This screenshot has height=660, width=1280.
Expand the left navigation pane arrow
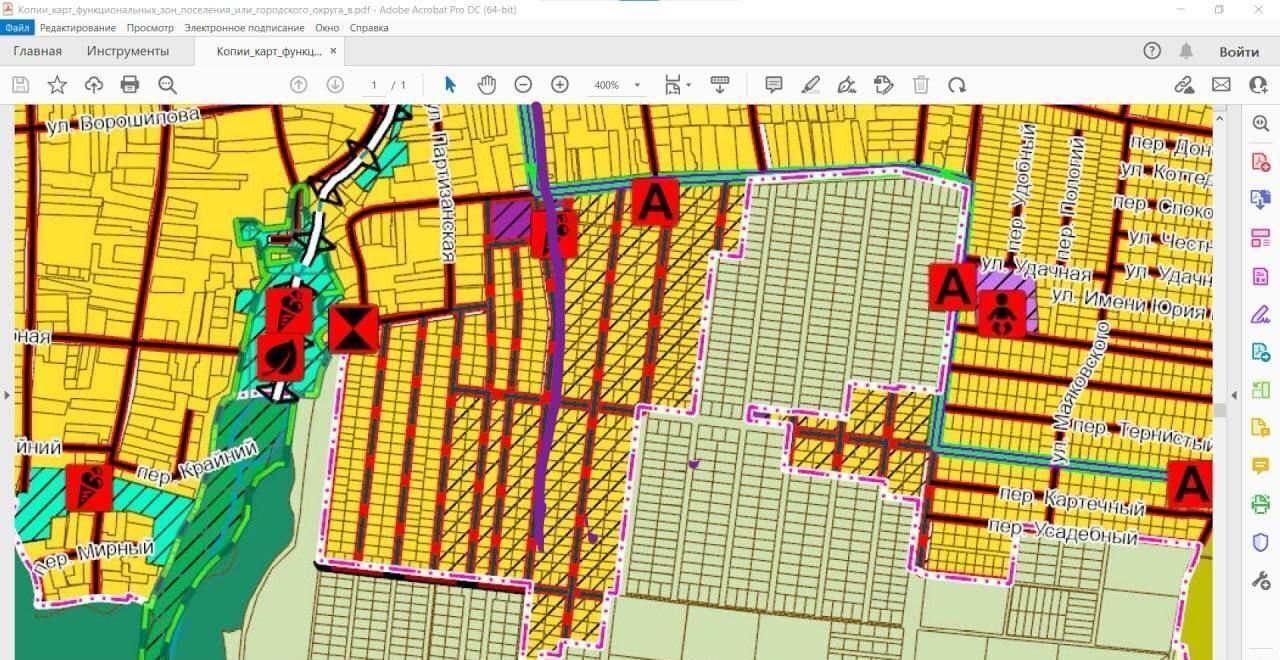point(7,395)
